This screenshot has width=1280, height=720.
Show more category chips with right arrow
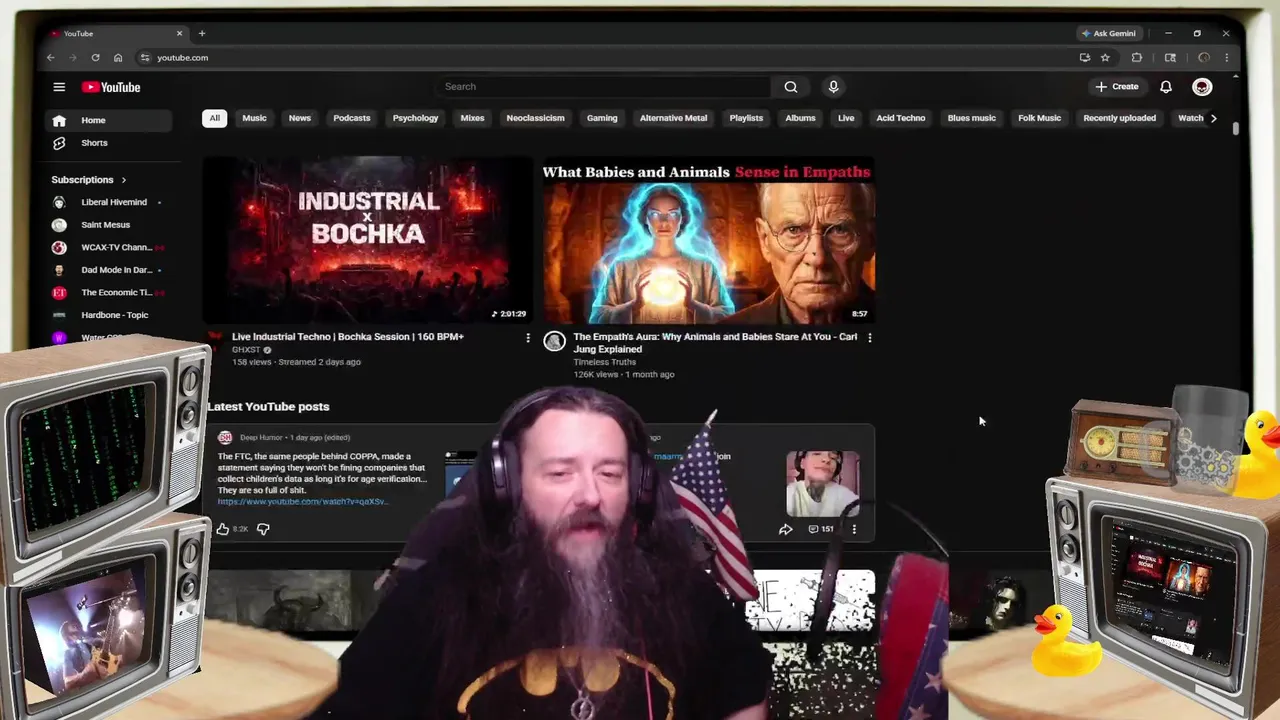click(1214, 118)
